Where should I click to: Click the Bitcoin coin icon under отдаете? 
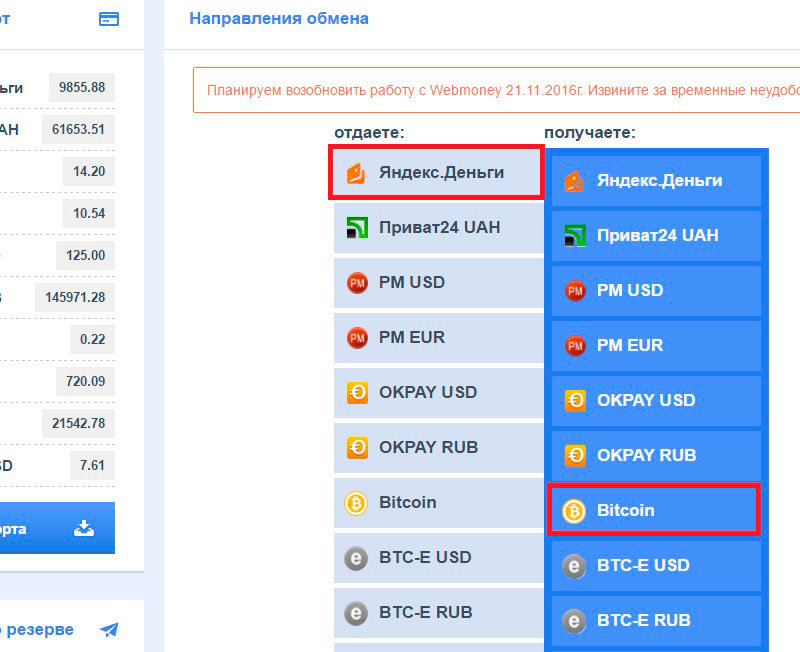(x=356, y=503)
